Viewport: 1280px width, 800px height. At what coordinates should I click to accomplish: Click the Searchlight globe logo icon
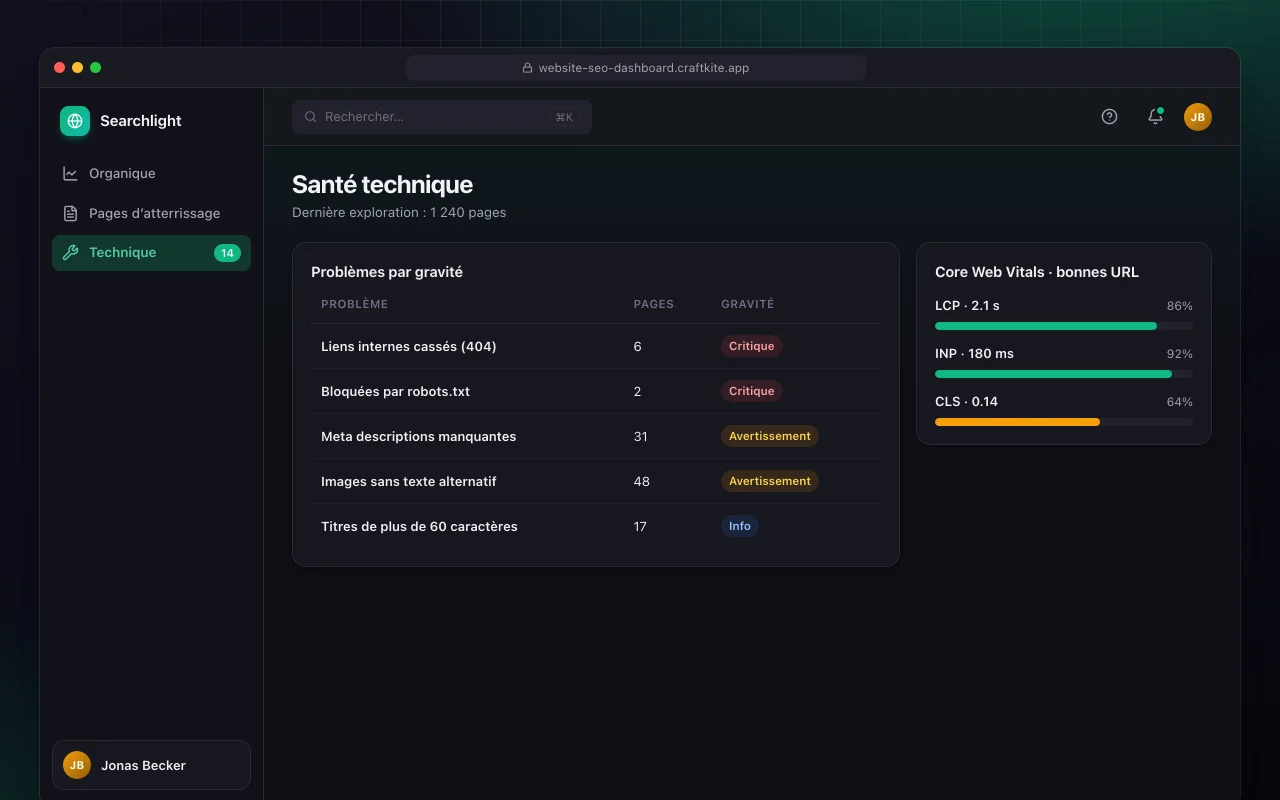point(75,121)
